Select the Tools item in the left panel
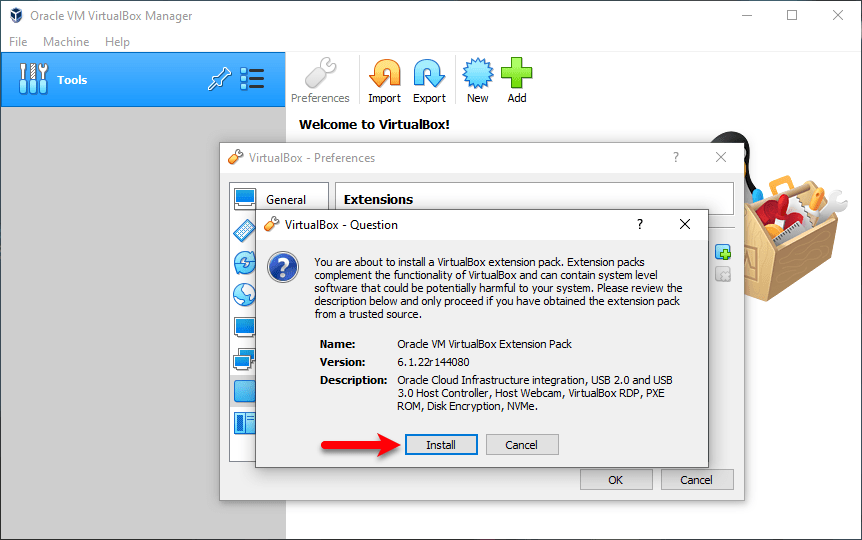The image size is (862, 540). pyautogui.click(x=143, y=80)
